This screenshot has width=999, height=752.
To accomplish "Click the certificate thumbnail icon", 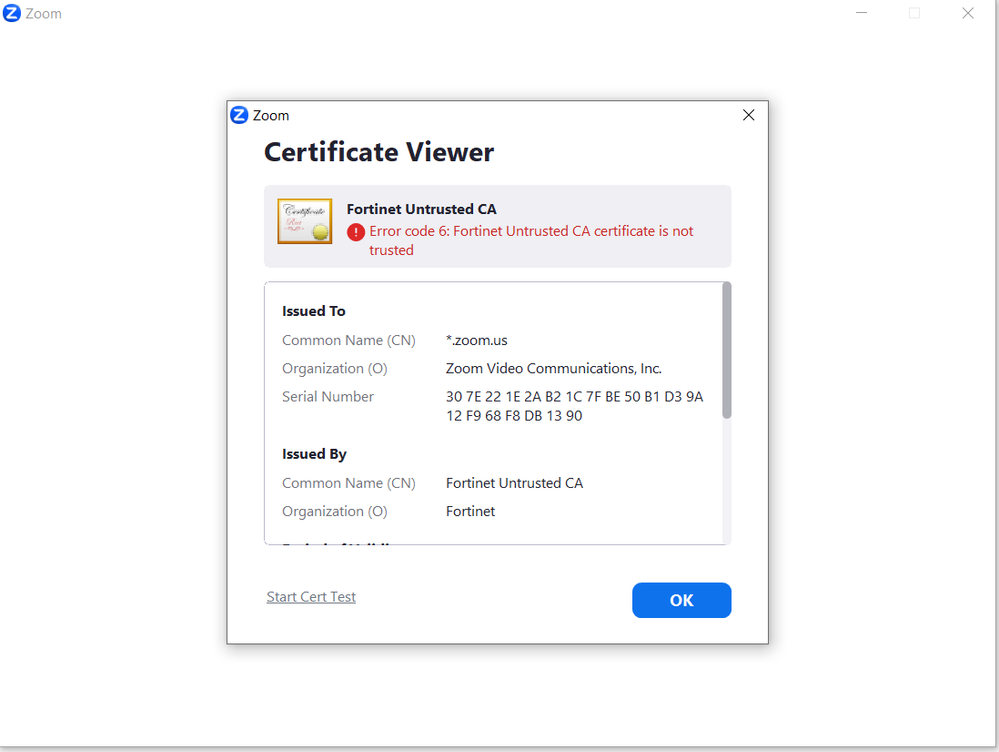I will pyautogui.click(x=305, y=221).
